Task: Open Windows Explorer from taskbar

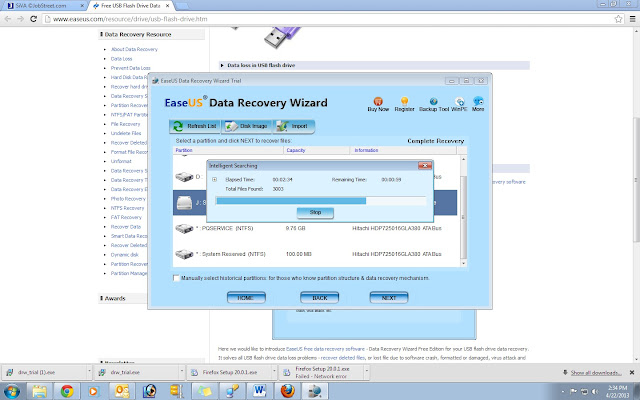Action: [40, 391]
